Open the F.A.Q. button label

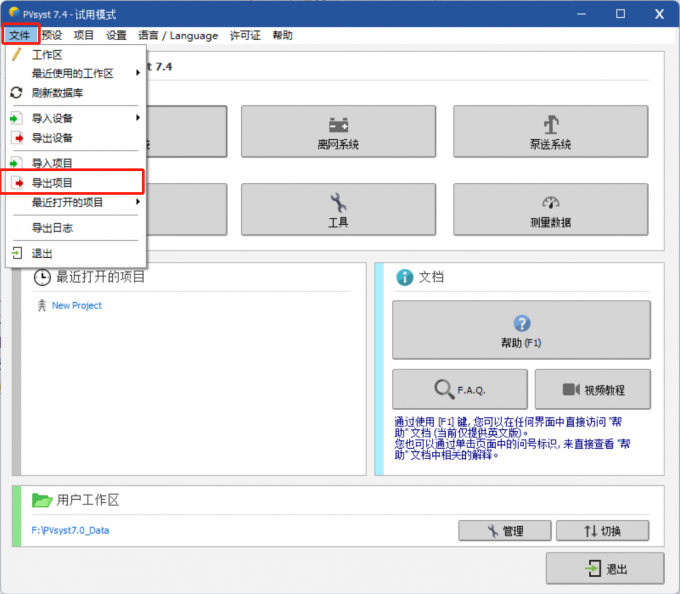click(471, 390)
